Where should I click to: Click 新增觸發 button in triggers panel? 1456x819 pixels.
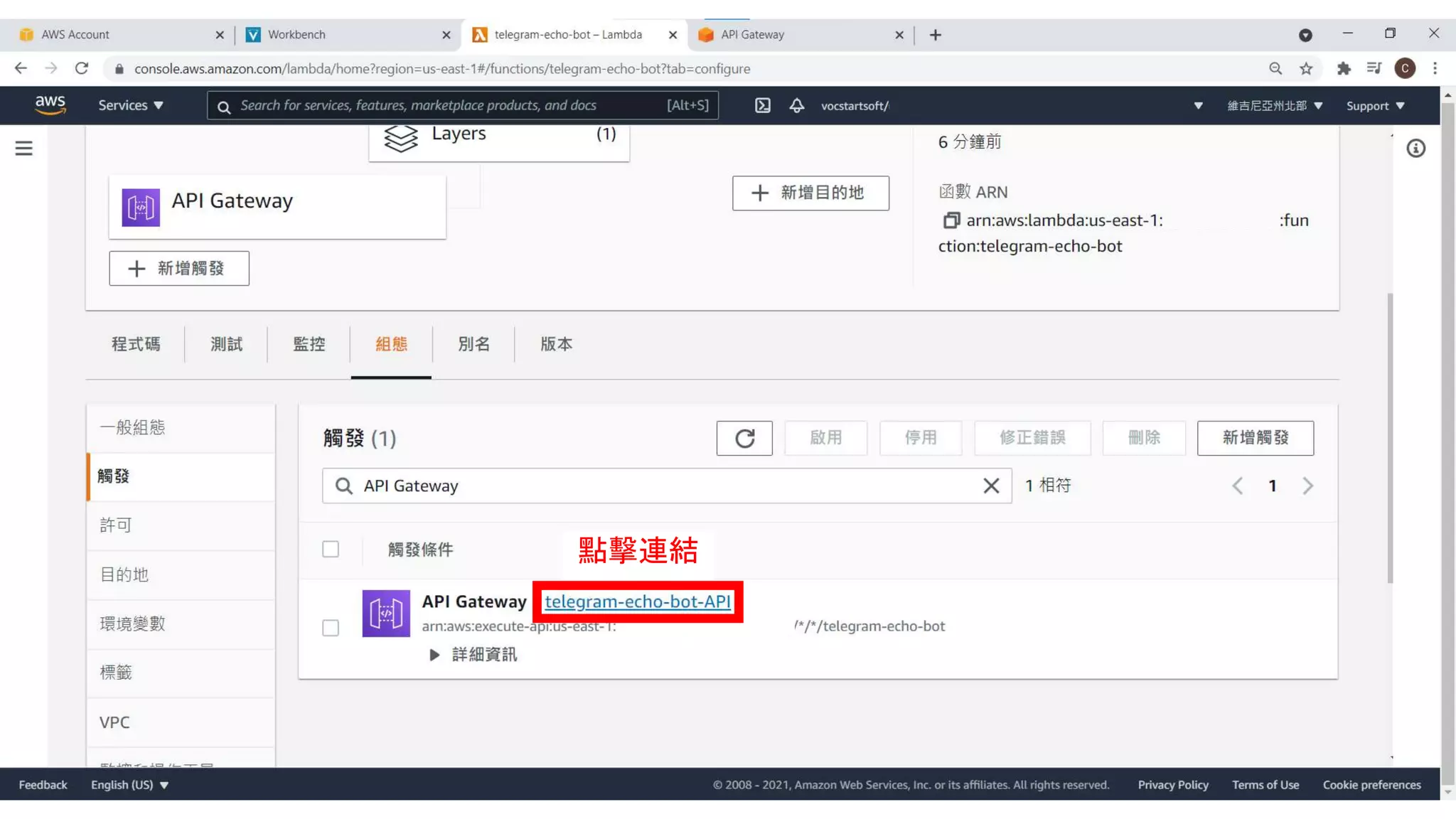point(1256,438)
